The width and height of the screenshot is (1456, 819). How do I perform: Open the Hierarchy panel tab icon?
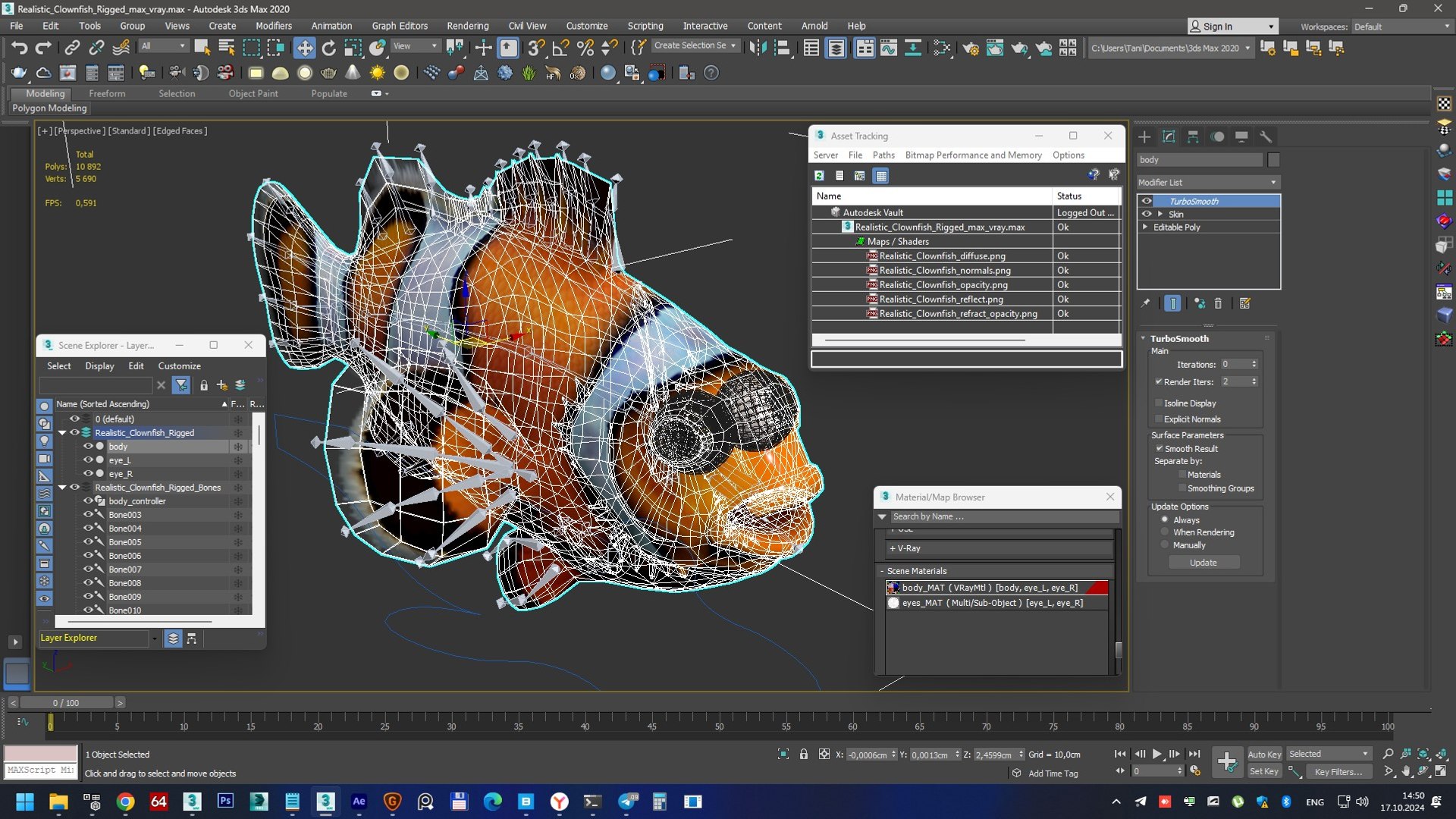pyautogui.click(x=1193, y=136)
